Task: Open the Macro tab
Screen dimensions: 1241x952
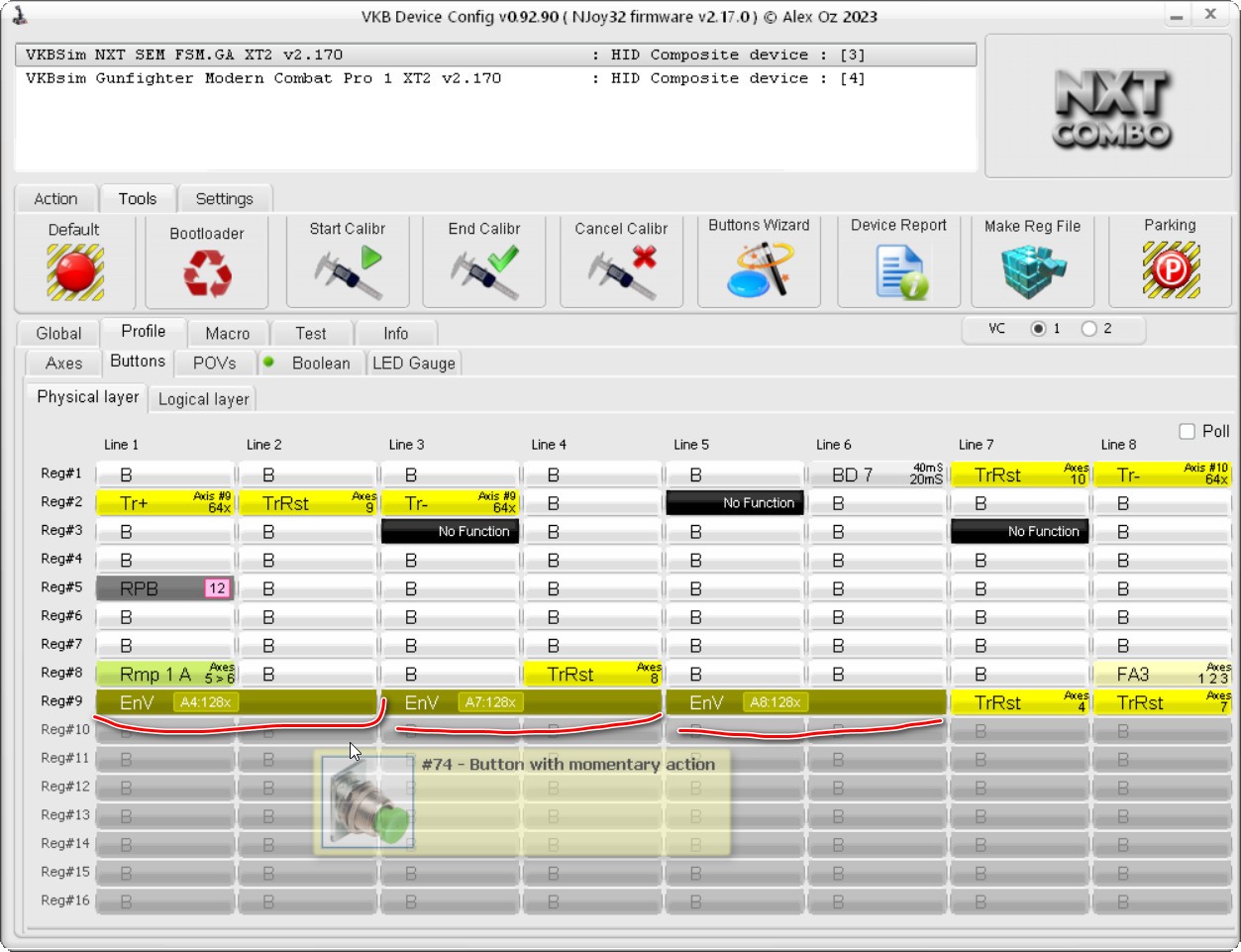Action: click(x=228, y=334)
